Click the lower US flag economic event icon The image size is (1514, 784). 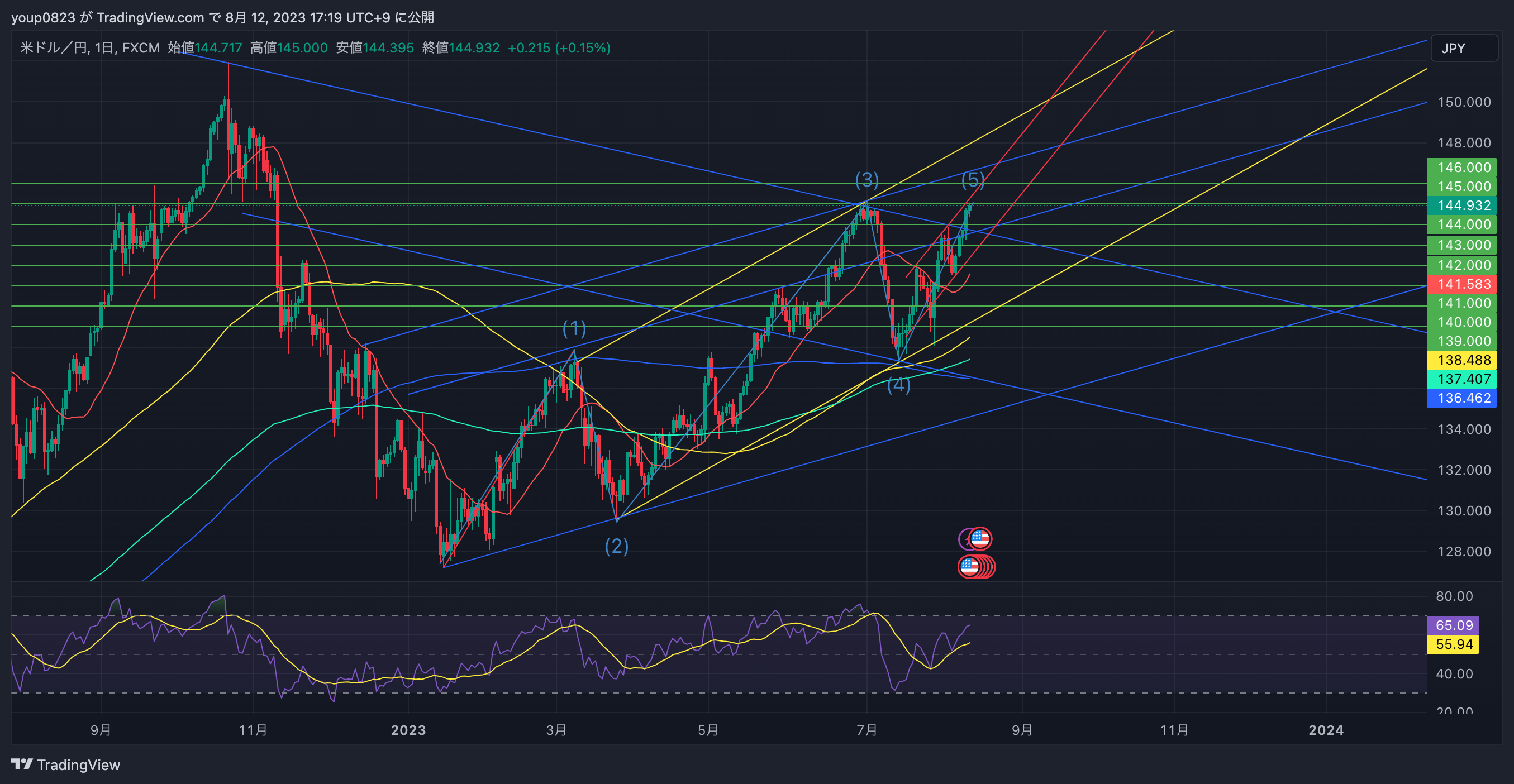tap(969, 567)
